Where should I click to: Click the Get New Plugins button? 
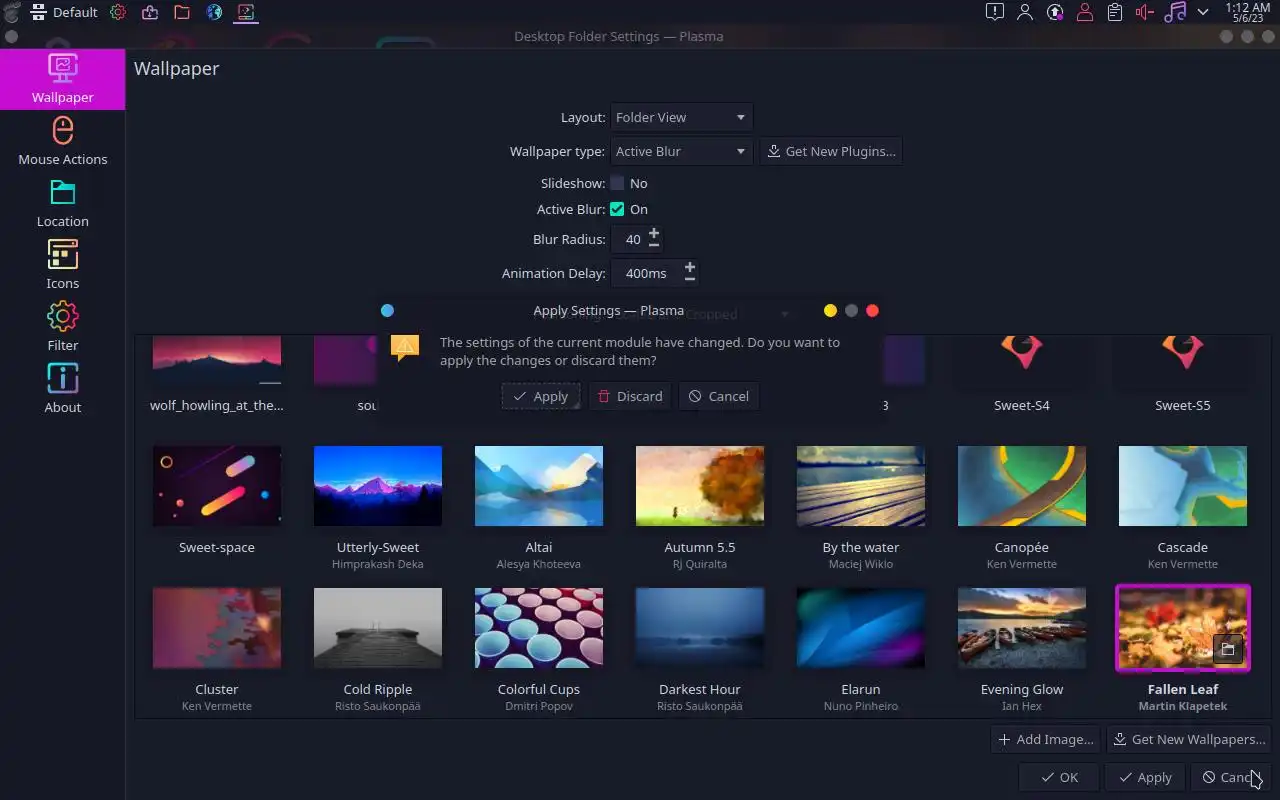click(830, 151)
